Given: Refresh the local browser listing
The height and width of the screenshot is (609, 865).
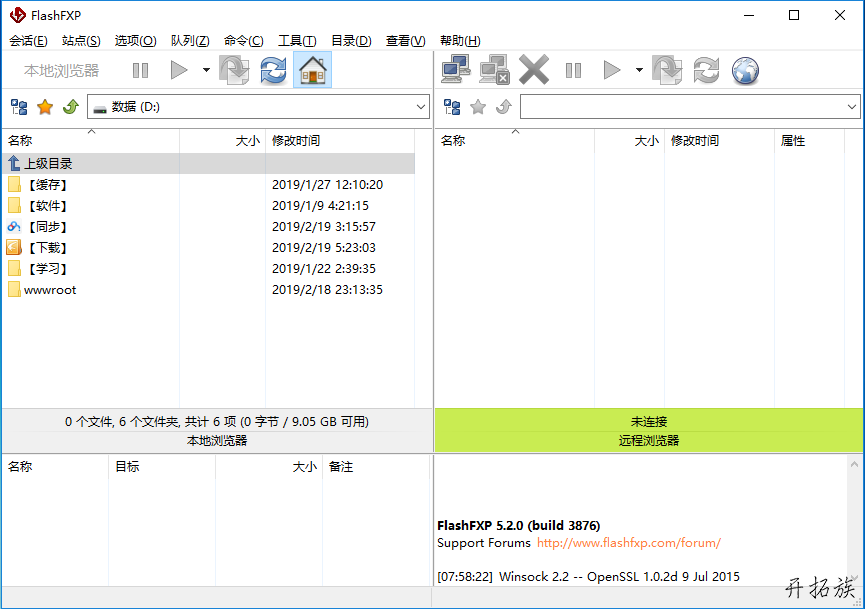Looking at the screenshot, I should point(274,70).
